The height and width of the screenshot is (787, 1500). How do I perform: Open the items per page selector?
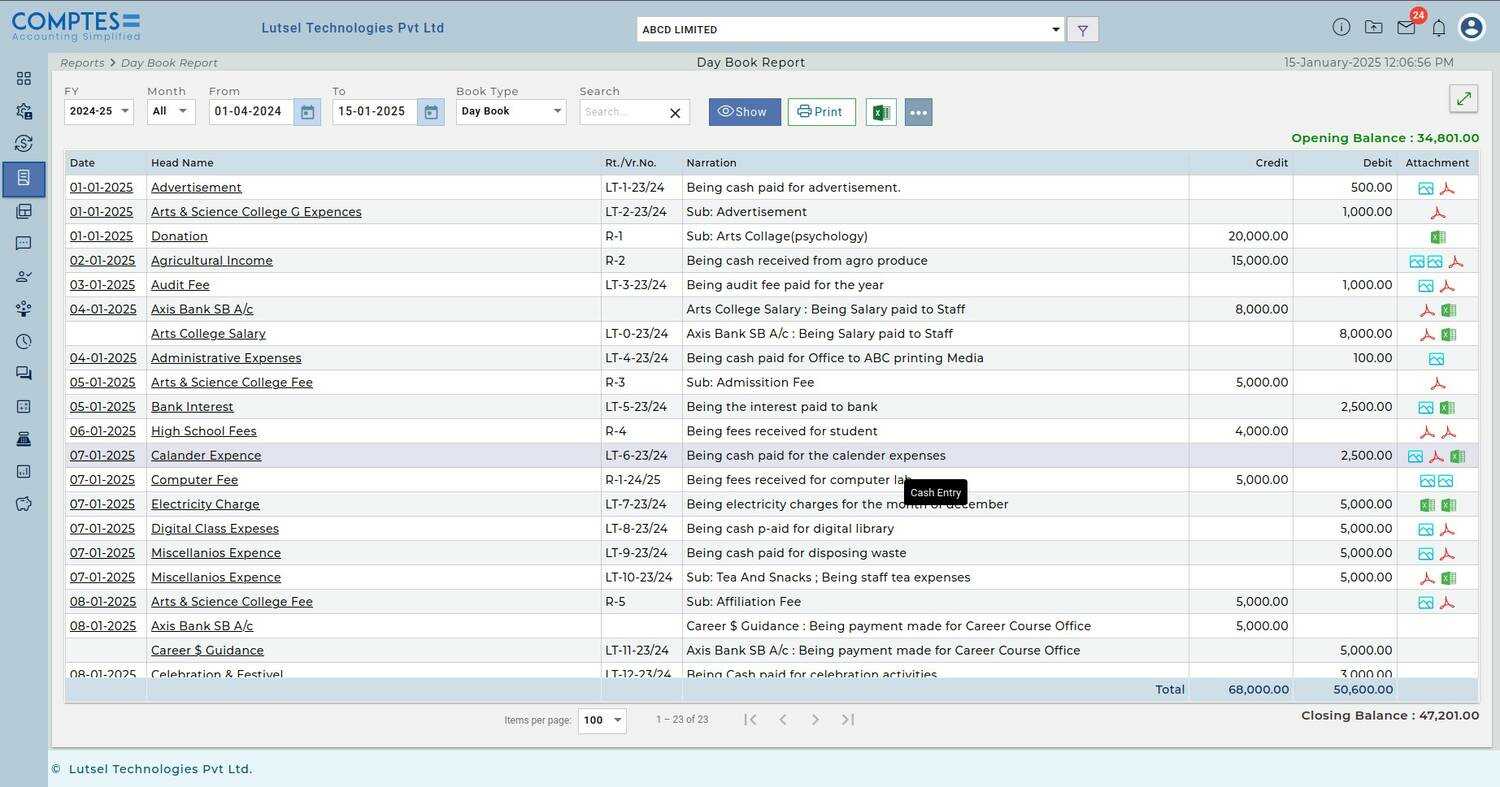coord(602,720)
